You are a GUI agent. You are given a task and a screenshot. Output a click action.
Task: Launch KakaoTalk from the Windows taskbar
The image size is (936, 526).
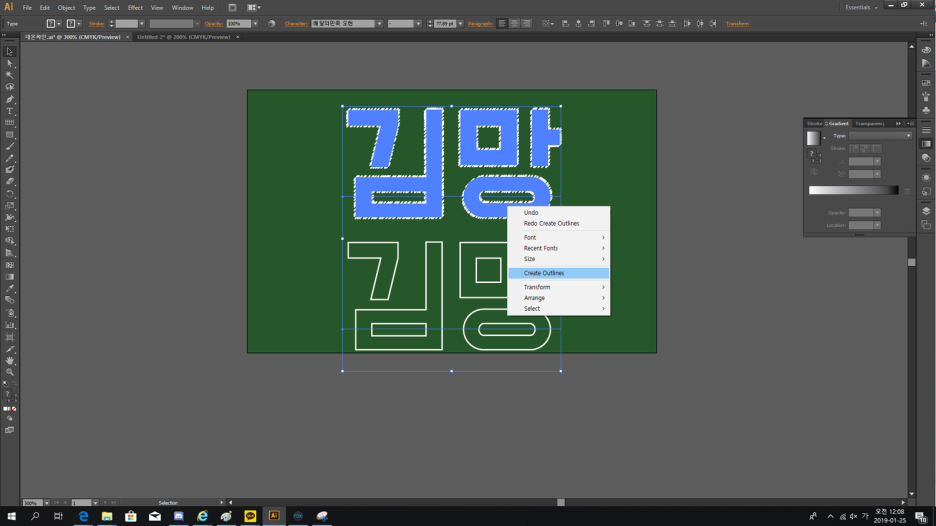tap(250, 516)
